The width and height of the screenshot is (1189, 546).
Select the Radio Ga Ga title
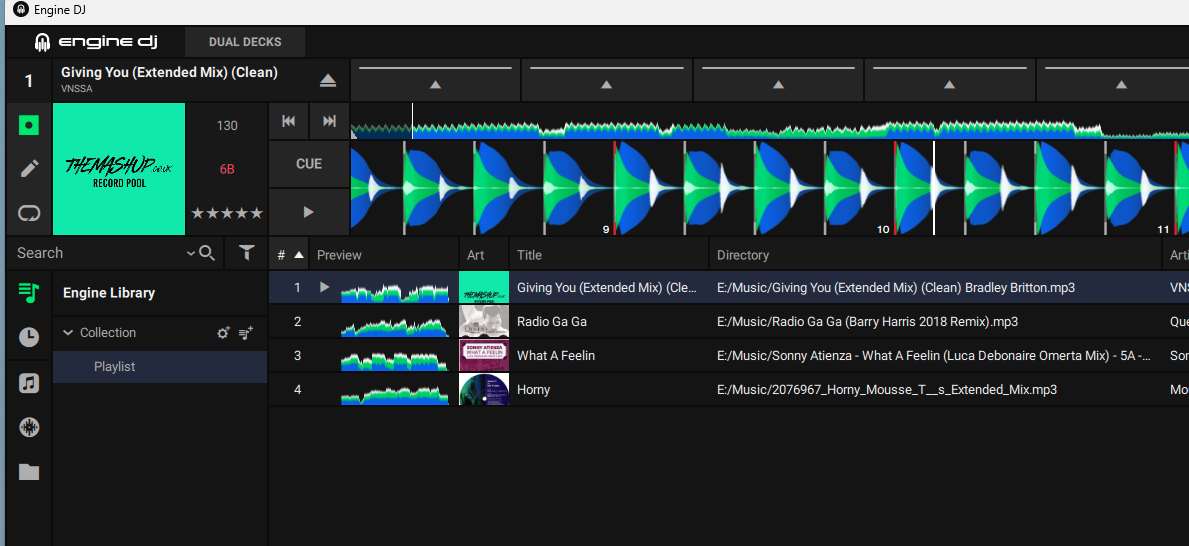click(551, 322)
